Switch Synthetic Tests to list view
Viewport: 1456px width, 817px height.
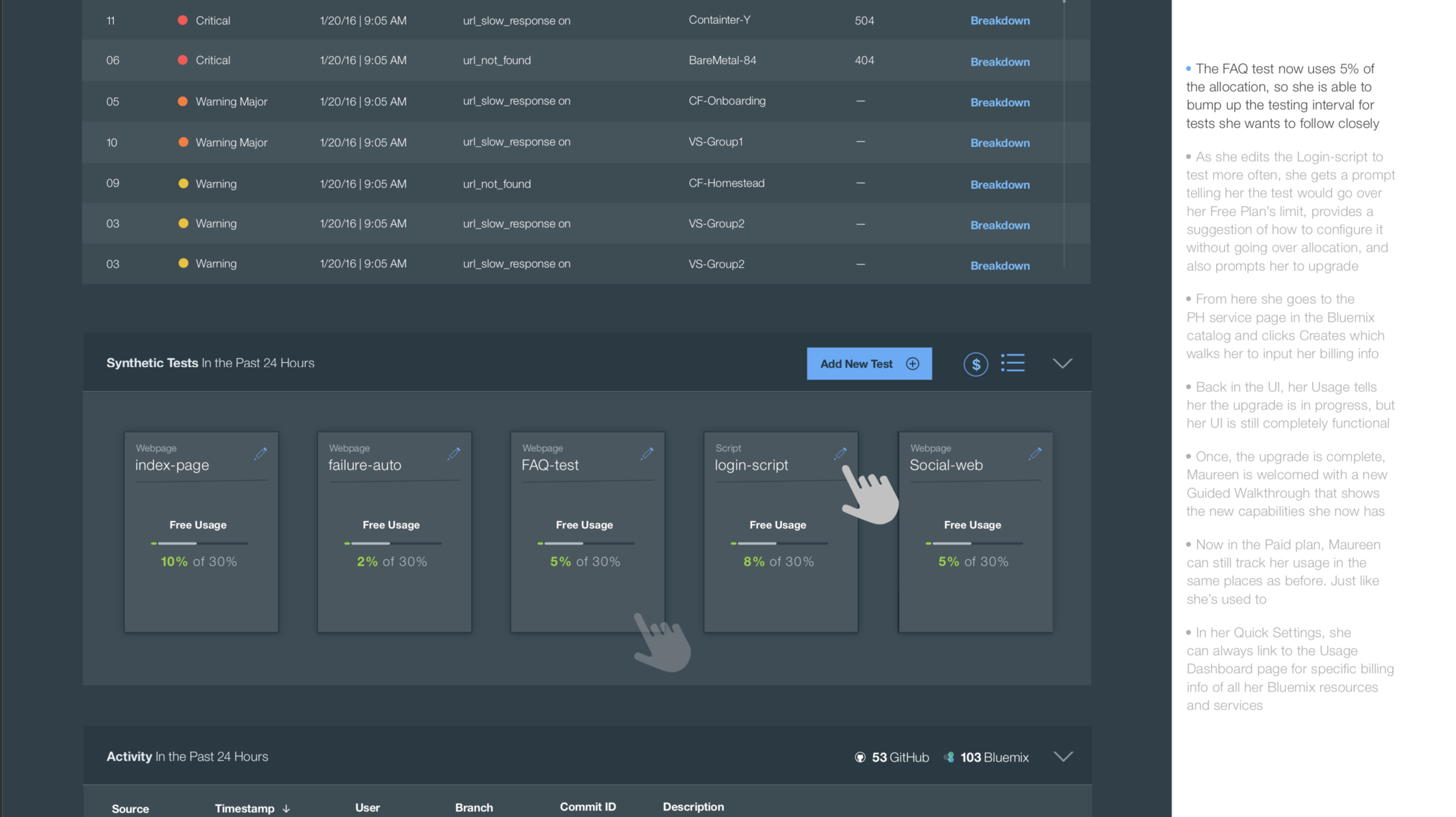pos(1013,363)
